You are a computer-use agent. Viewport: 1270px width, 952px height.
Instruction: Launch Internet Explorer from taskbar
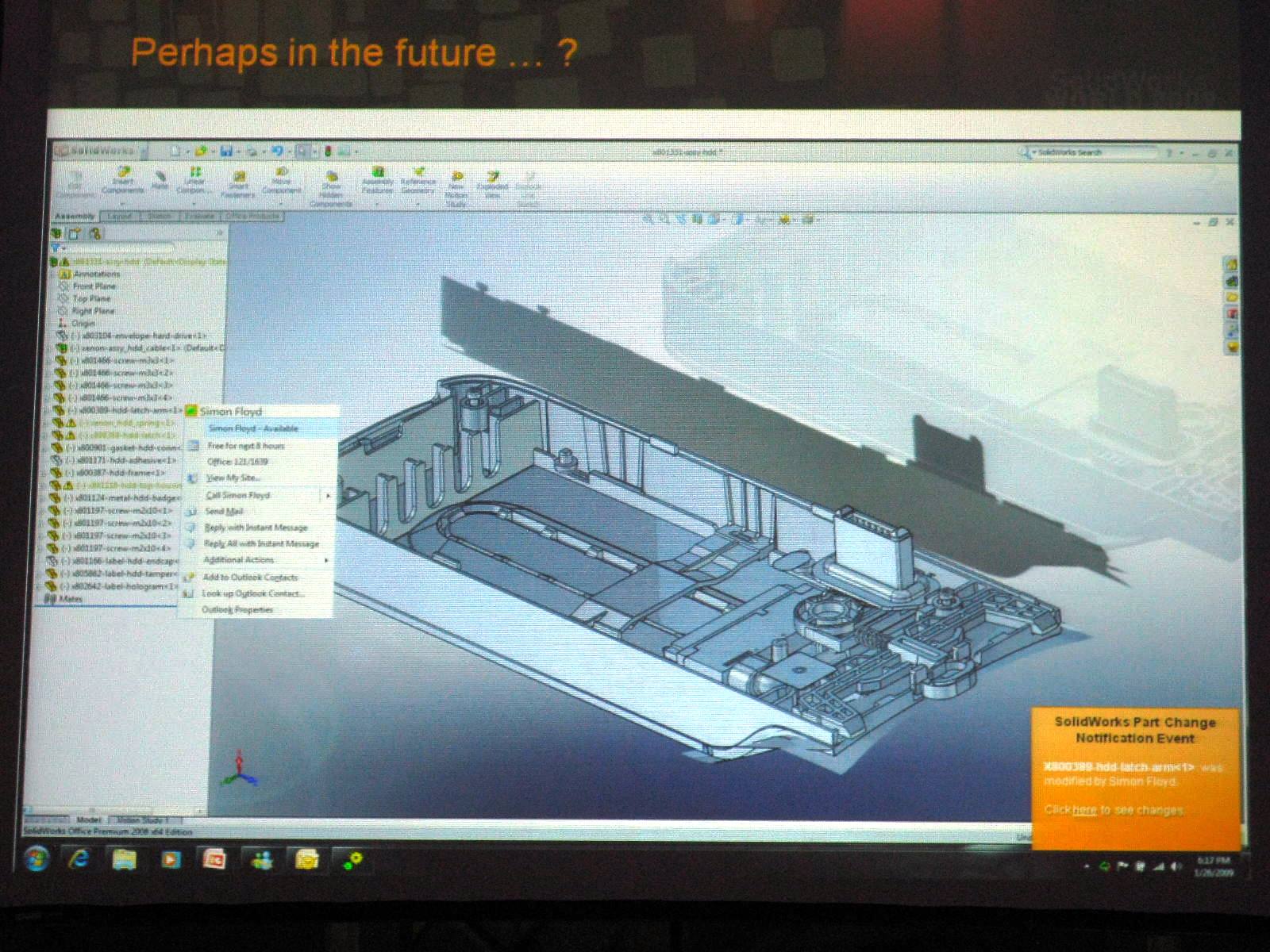tap(79, 858)
